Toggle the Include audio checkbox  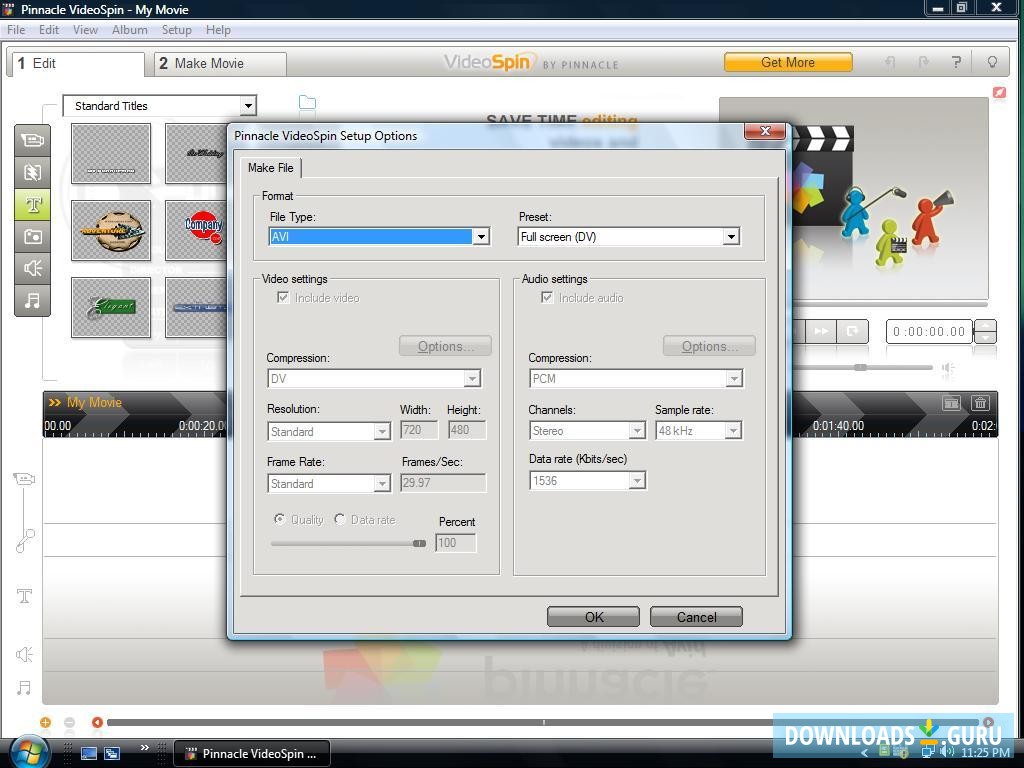click(x=547, y=298)
